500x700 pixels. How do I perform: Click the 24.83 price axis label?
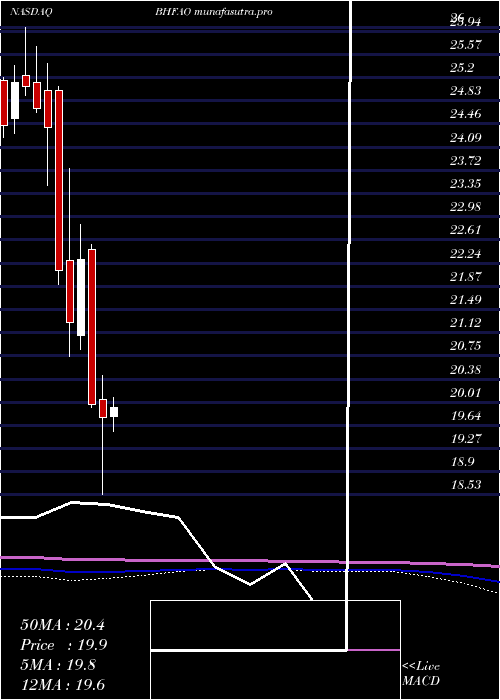466,91
